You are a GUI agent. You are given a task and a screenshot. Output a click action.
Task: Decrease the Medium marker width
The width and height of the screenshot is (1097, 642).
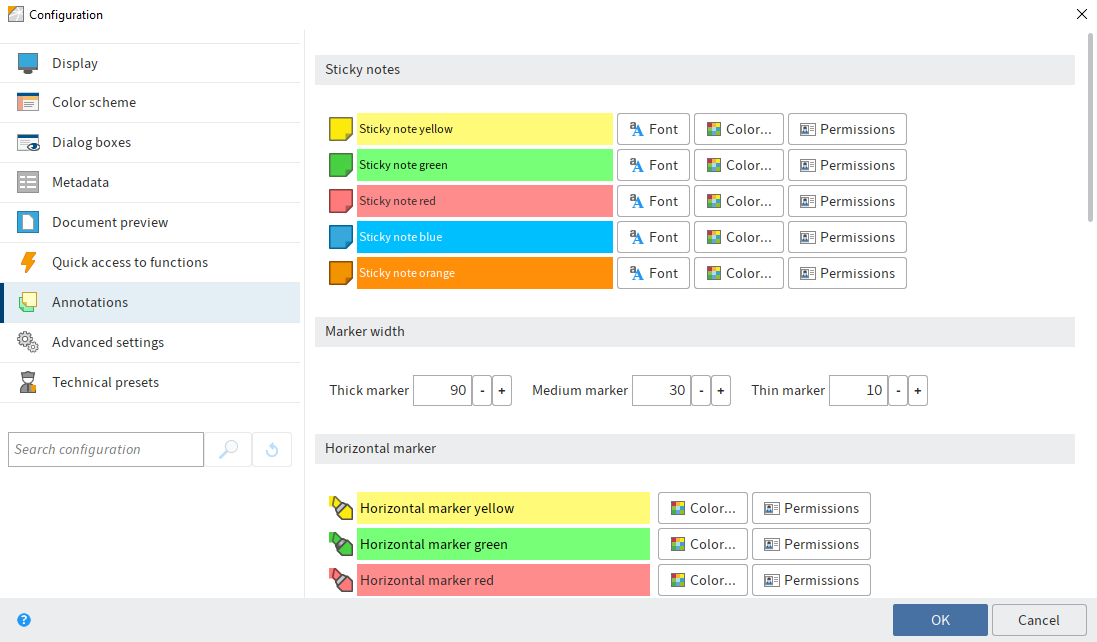pos(701,390)
